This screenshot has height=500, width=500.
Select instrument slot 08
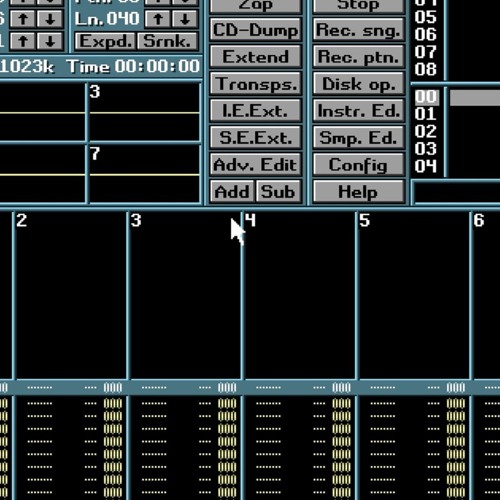click(x=426, y=69)
